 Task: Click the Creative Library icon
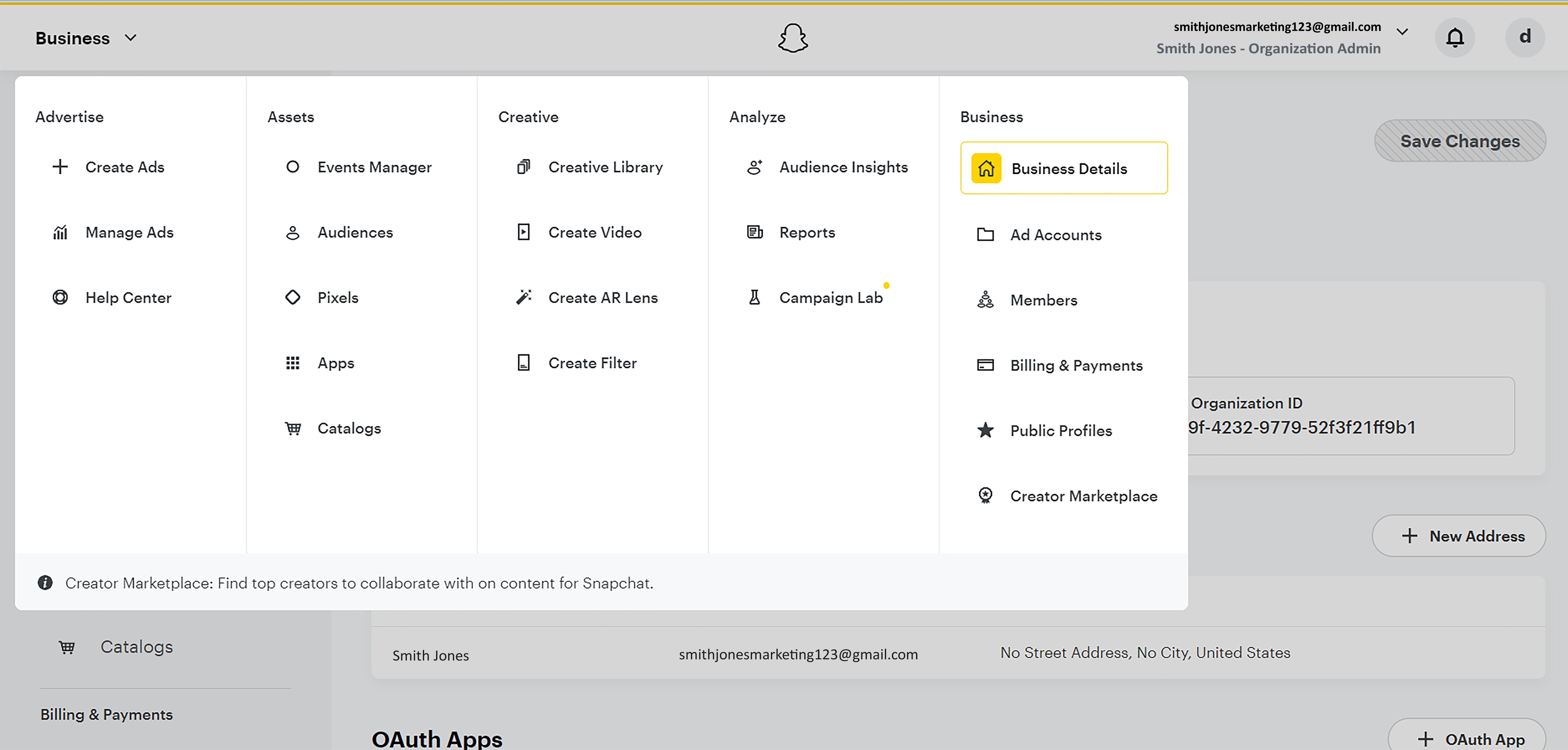coord(524,167)
